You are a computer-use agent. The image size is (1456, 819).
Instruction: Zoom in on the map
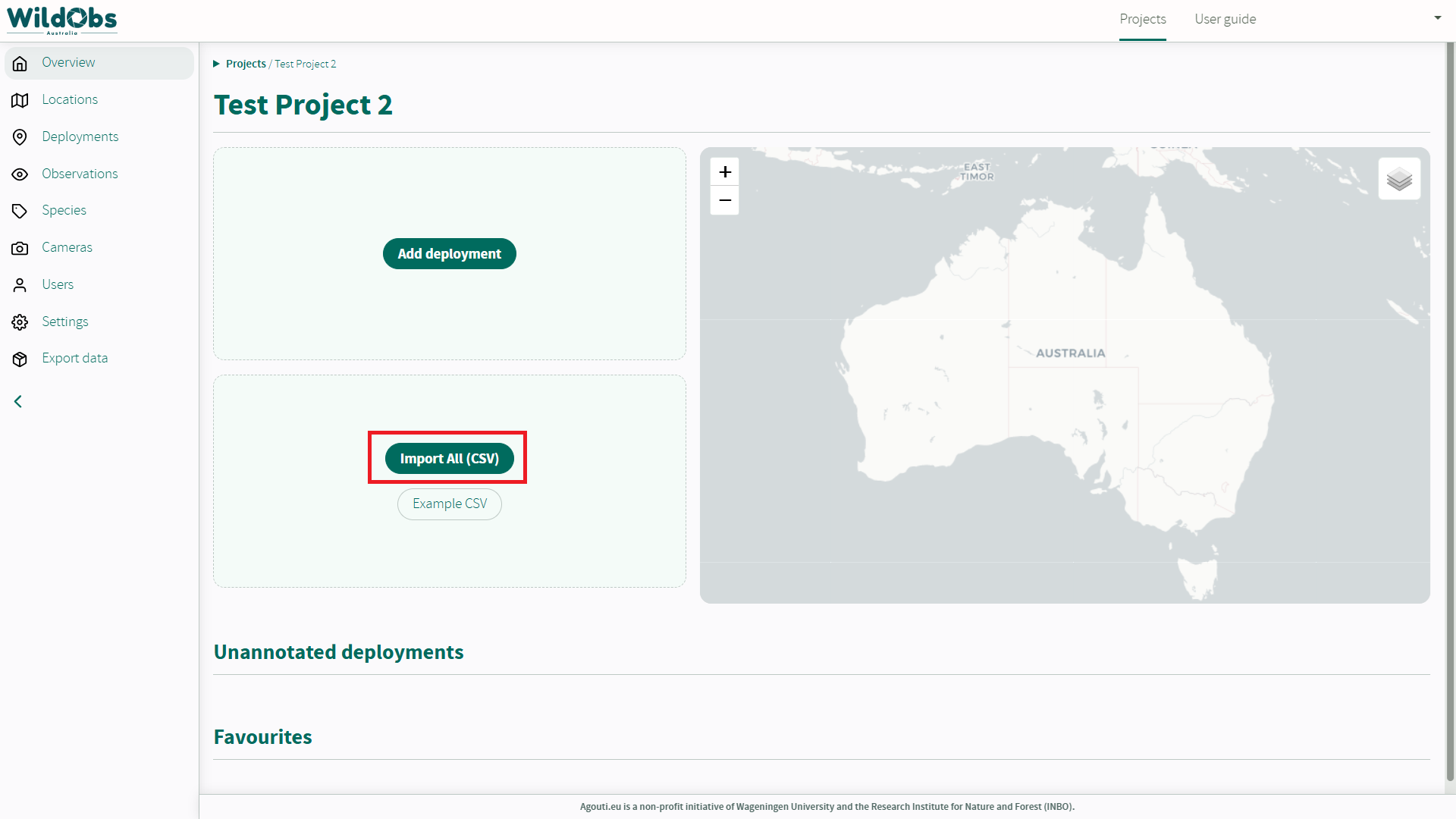(725, 172)
